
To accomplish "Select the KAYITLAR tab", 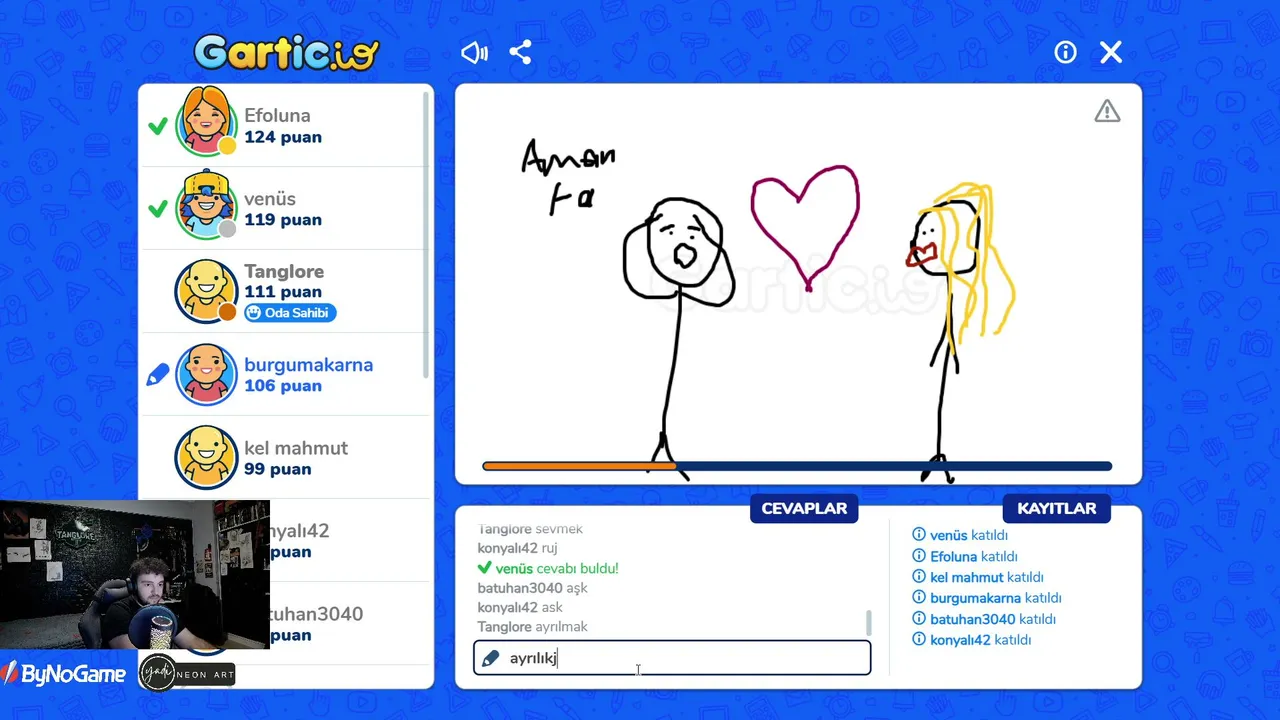I will 1056,508.
